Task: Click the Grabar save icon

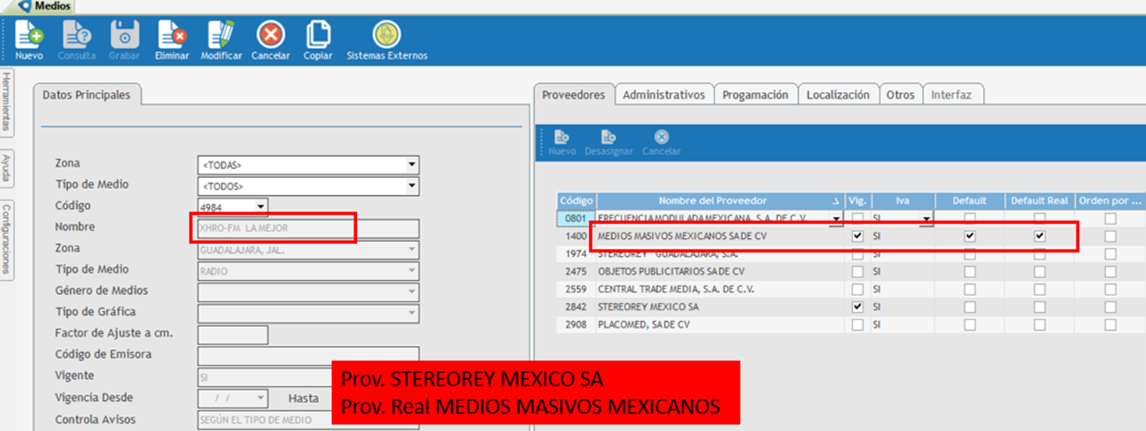Action: [124, 34]
